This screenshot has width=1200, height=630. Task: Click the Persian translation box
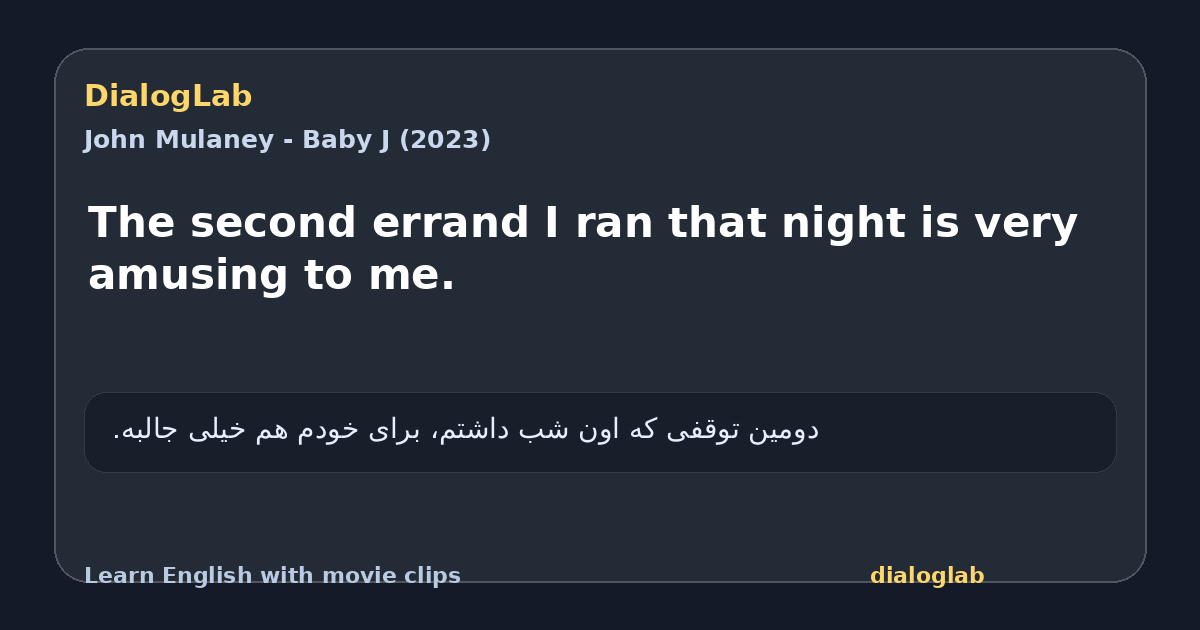600,432
